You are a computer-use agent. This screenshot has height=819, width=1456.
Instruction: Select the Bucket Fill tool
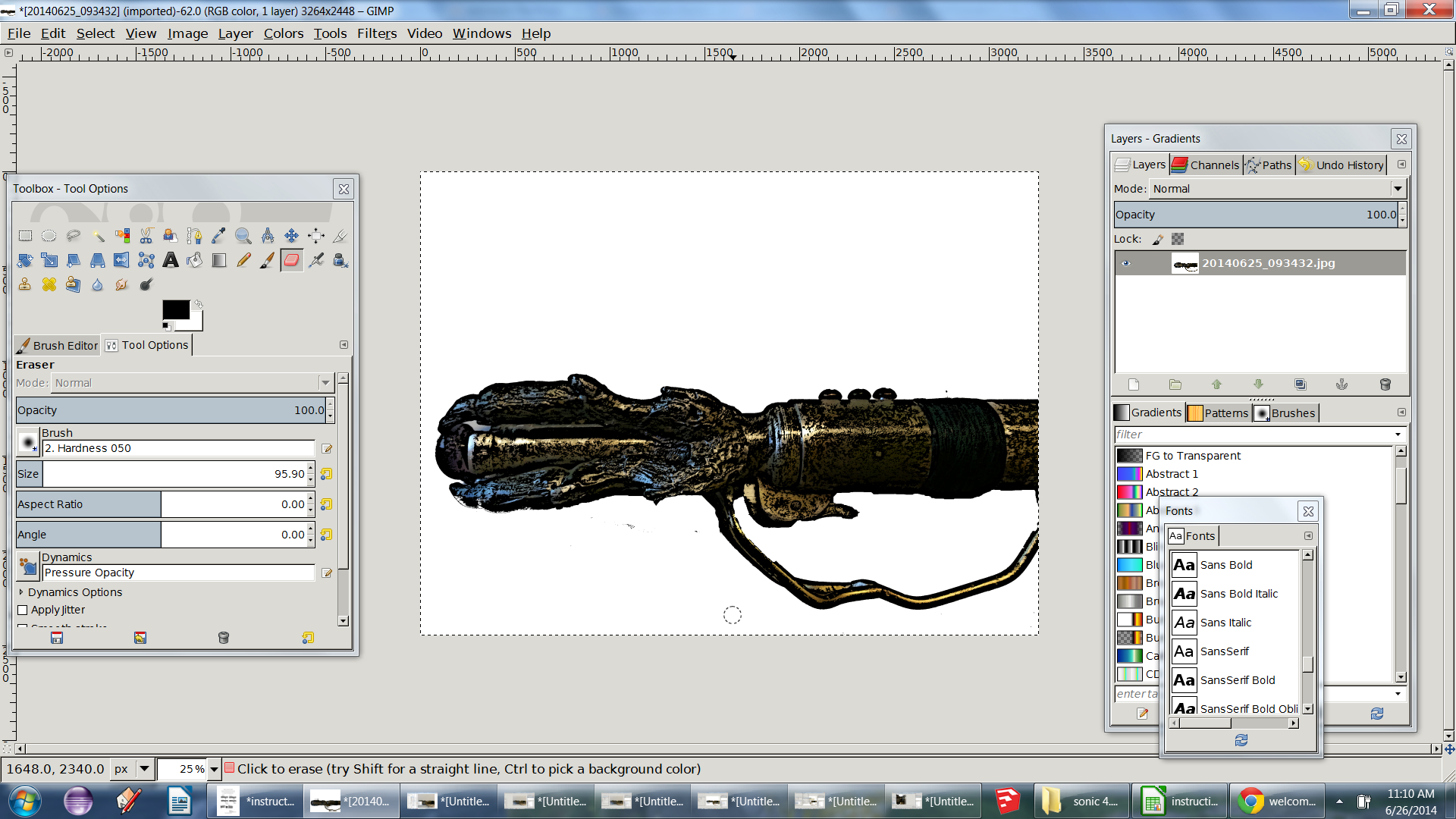coord(195,260)
